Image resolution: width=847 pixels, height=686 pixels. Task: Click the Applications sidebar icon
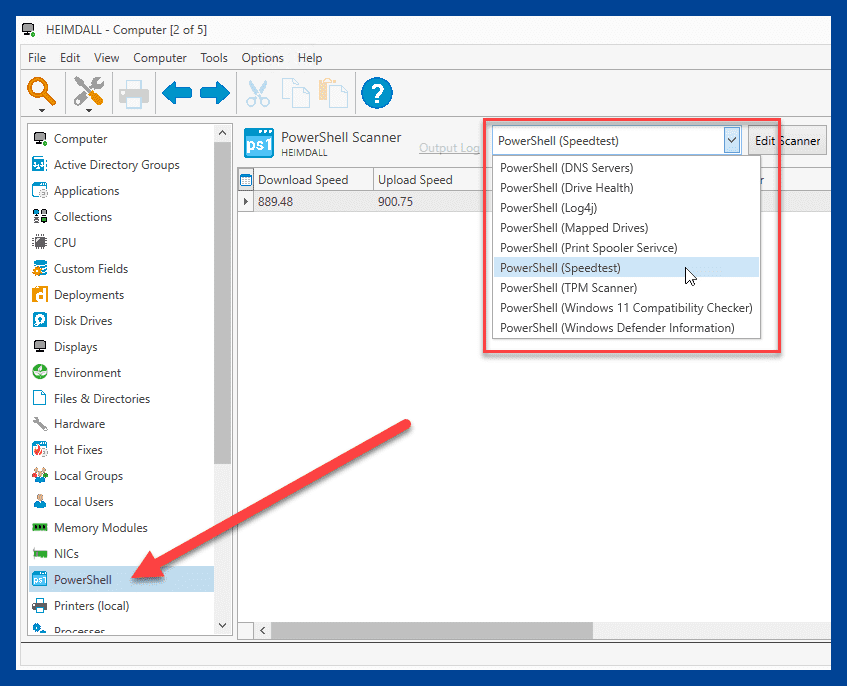(x=40, y=191)
